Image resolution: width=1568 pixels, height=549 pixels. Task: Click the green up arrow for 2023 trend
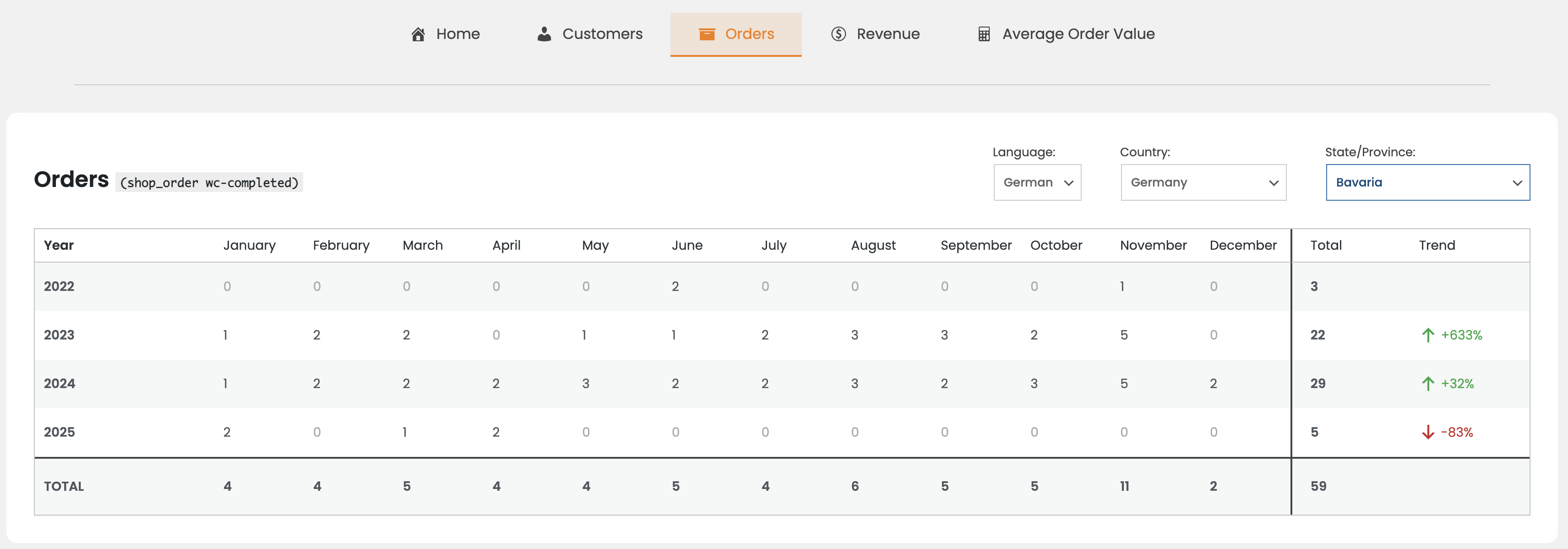1427,335
